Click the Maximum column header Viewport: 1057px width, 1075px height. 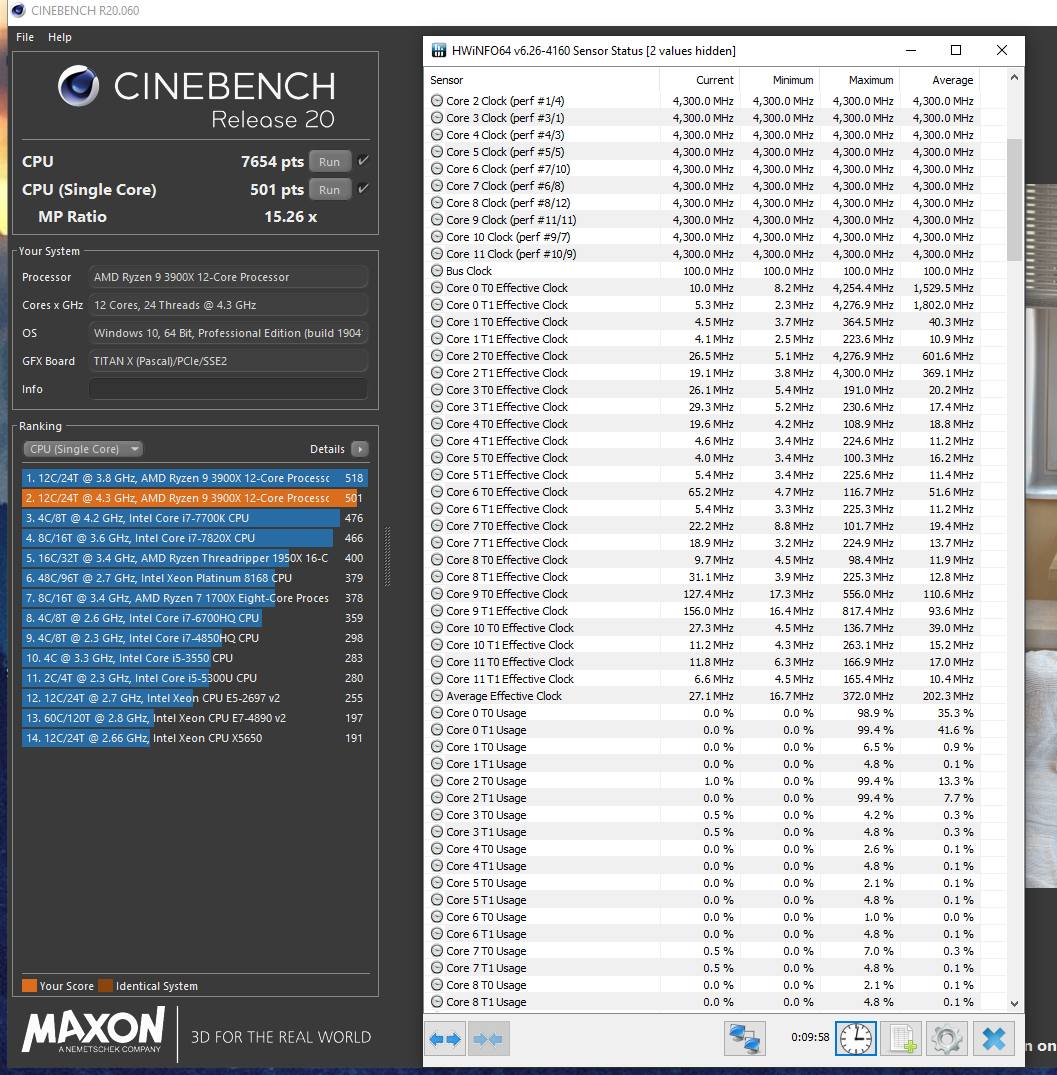pos(860,80)
